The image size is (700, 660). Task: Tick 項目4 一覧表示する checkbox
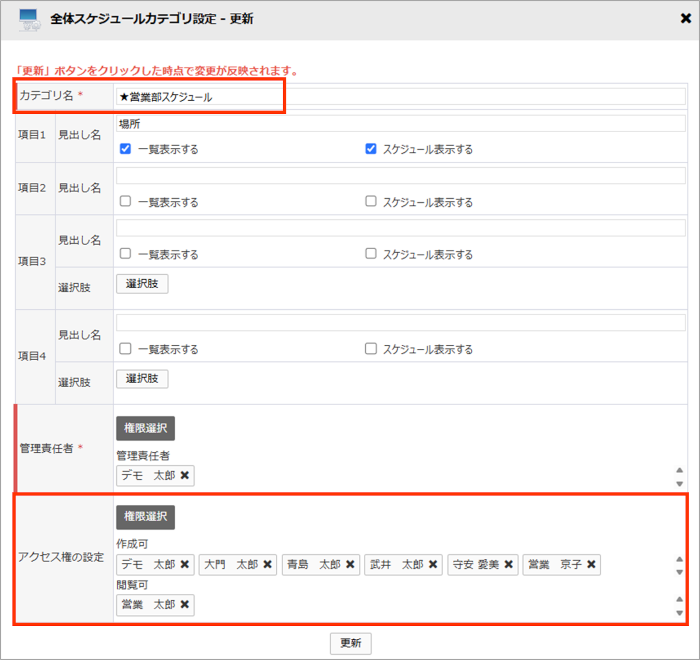tap(125, 348)
